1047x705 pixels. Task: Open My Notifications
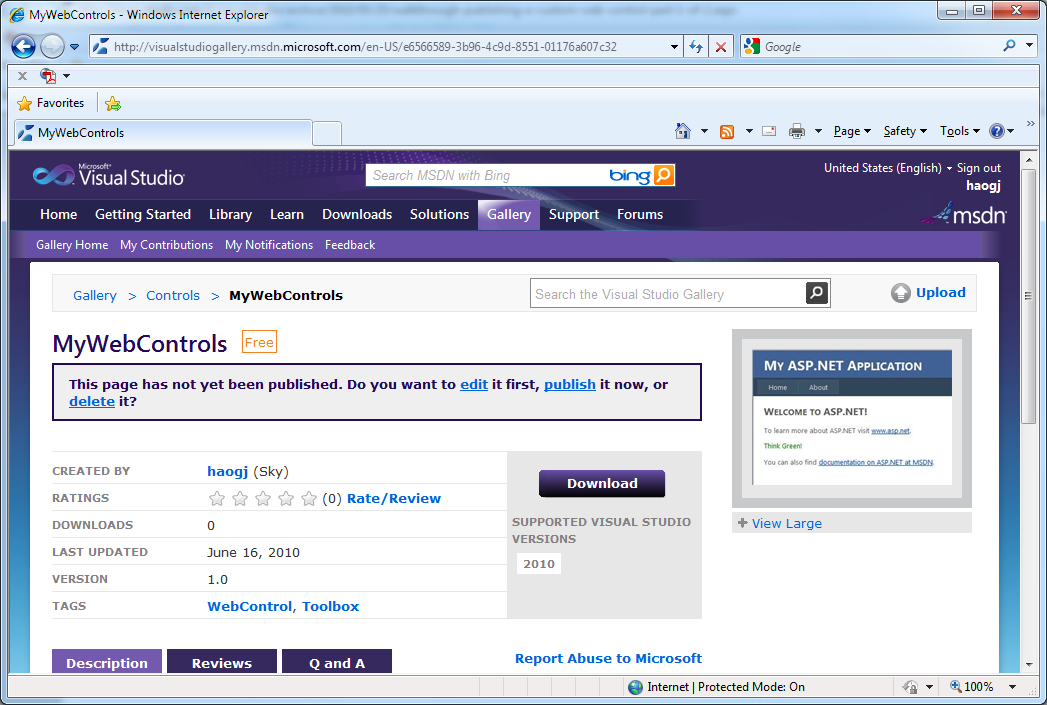(x=269, y=245)
